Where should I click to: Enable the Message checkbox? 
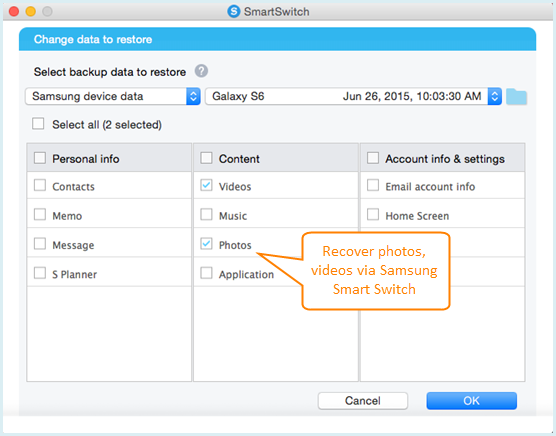(40, 244)
